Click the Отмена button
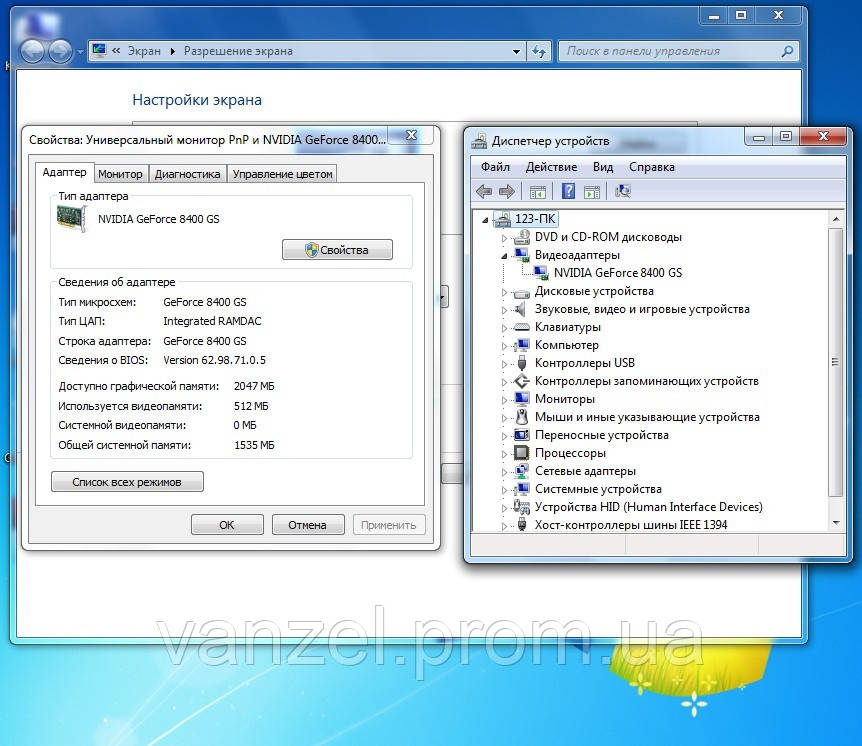862x746 pixels. [x=308, y=524]
